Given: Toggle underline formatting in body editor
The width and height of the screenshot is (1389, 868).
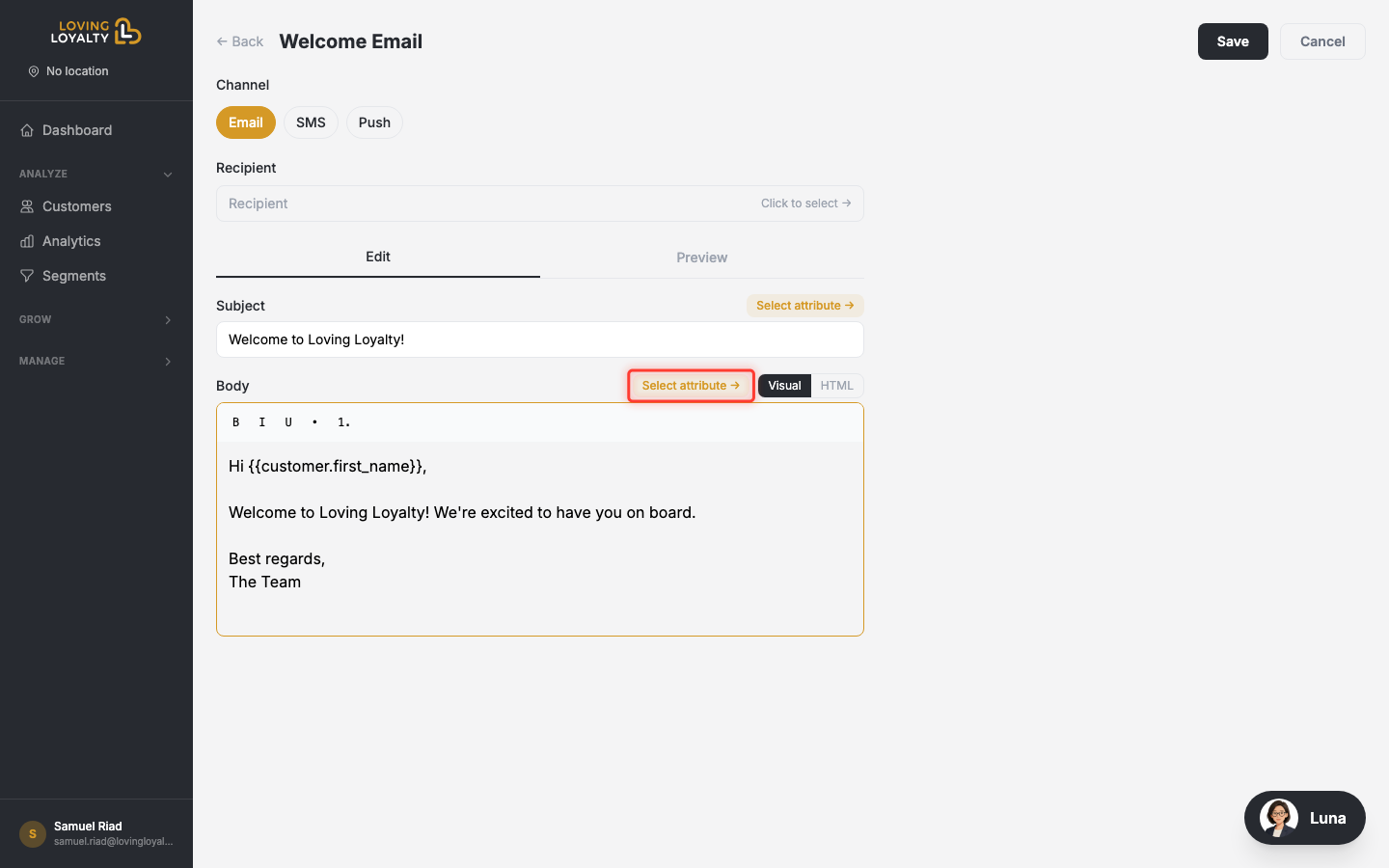Looking at the screenshot, I should [x=288, y=422].
